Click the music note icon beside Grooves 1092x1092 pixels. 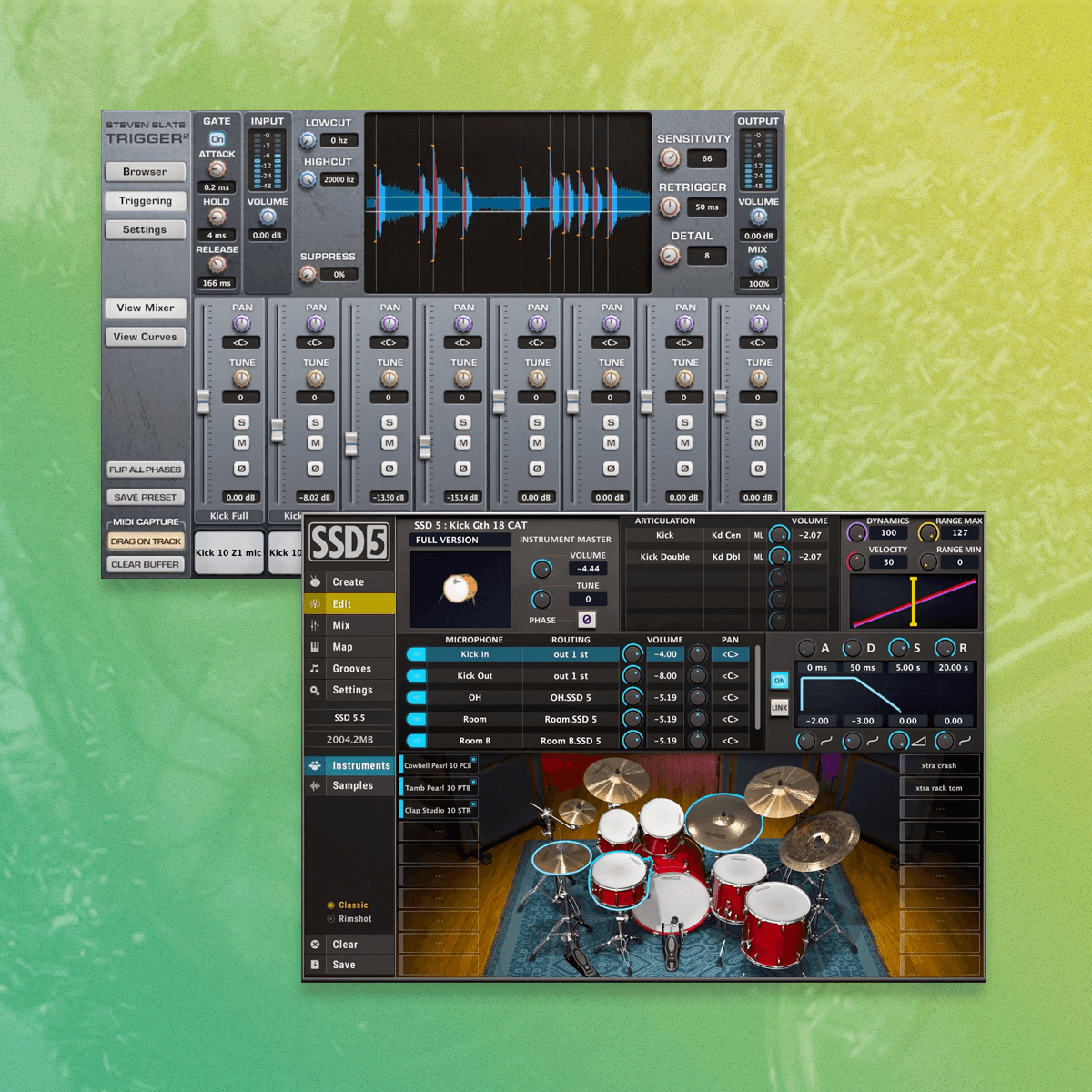pos(315,669)
